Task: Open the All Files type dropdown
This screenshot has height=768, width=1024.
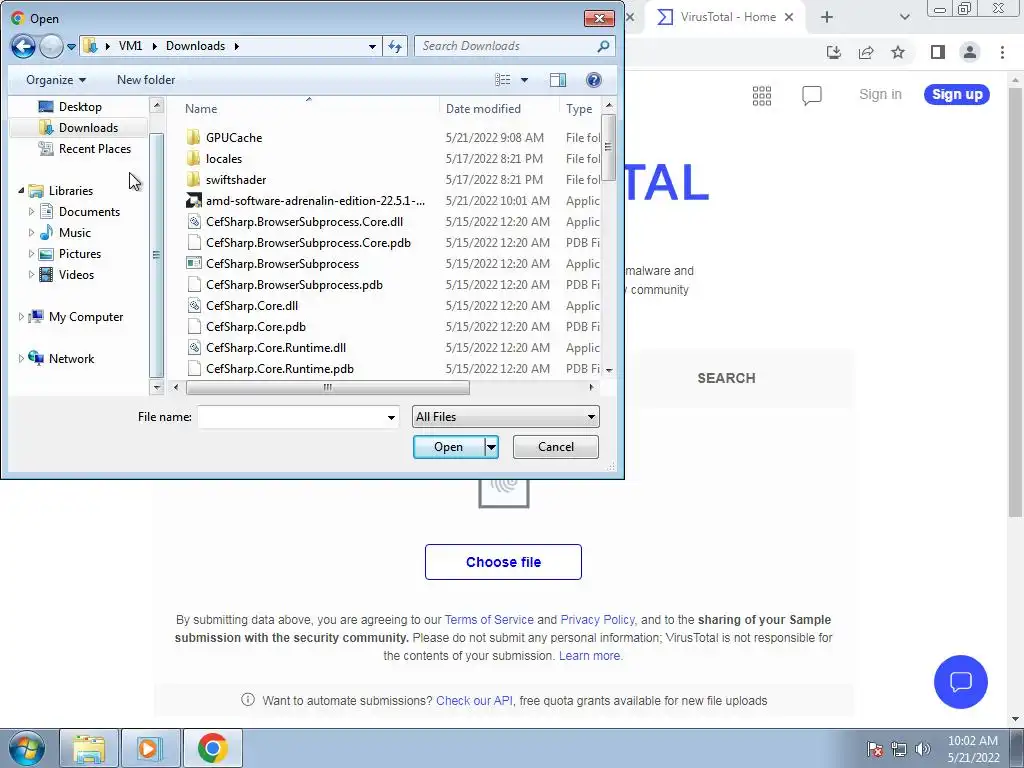Action: pyautogui.click(x=505, y=417)
